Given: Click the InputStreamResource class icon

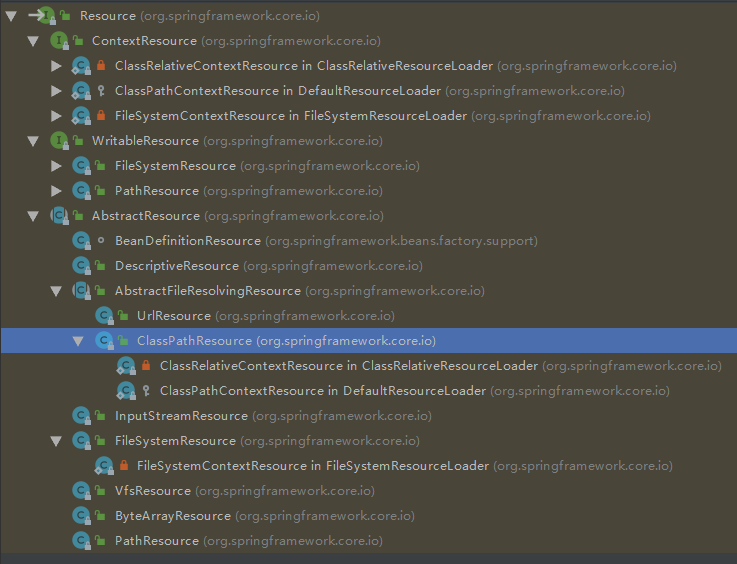Looking at the screenshot, I should (82, 415).
